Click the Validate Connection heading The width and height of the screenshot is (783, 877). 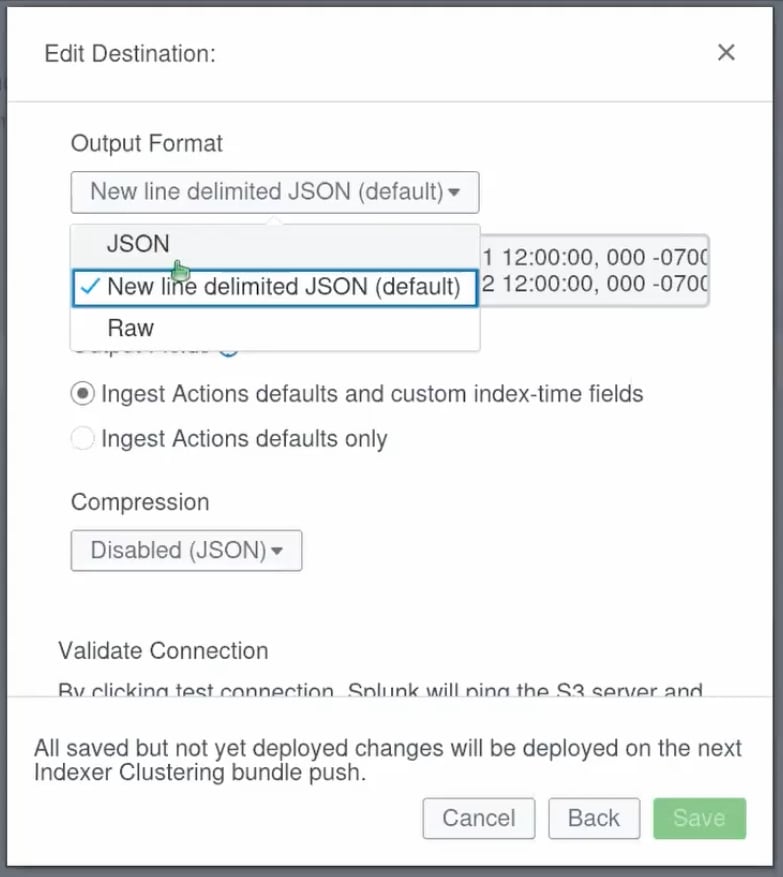coord(163,651)
